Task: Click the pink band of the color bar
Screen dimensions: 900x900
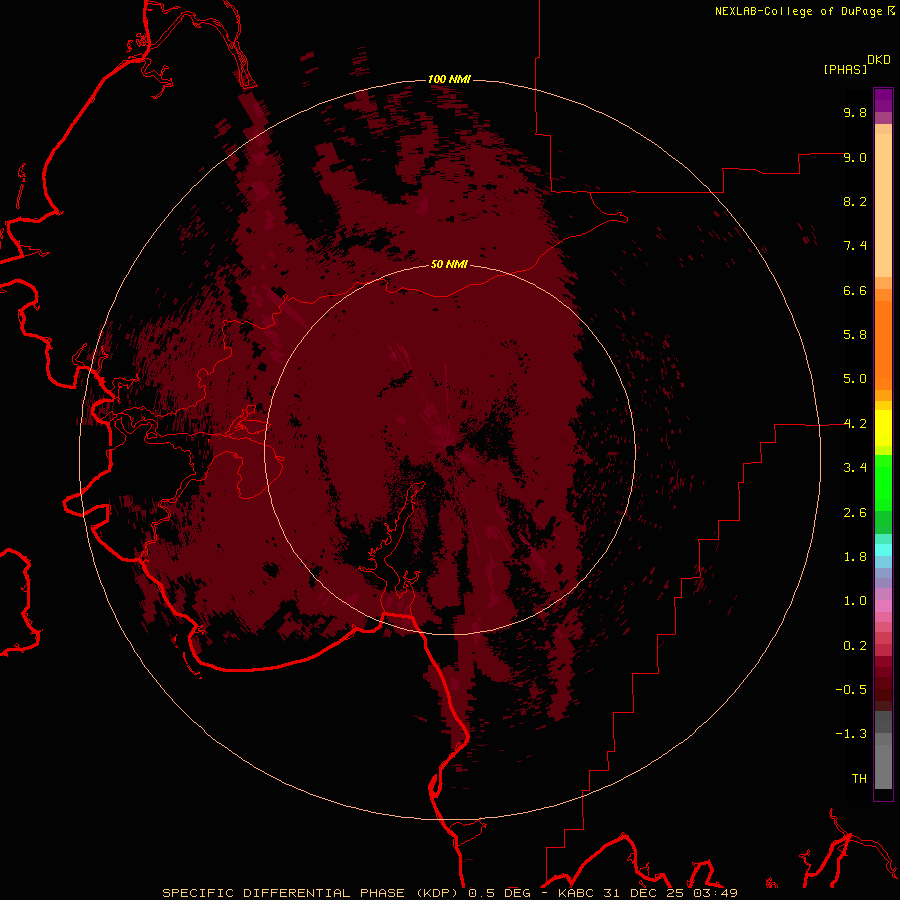Action: (883, 606)
